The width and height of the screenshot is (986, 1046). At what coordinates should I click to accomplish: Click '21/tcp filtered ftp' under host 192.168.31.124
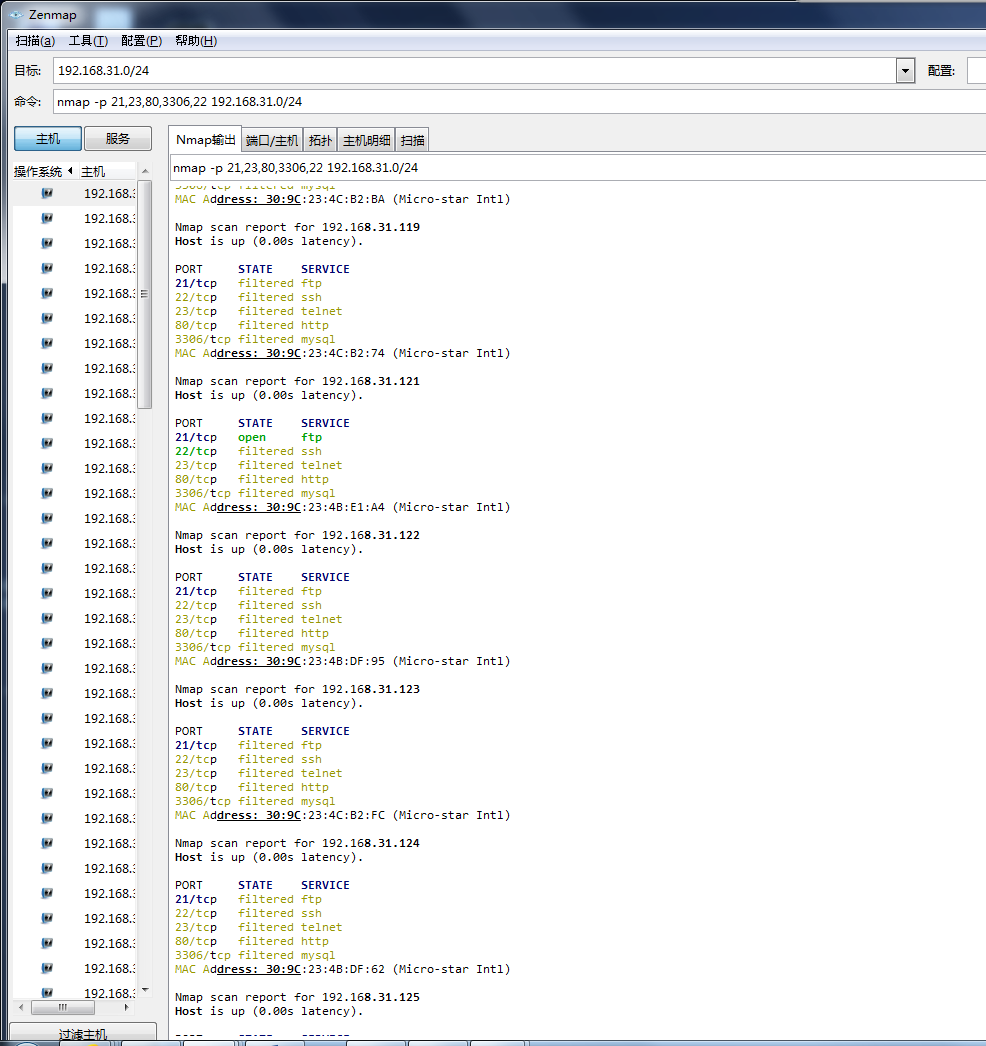248,900
